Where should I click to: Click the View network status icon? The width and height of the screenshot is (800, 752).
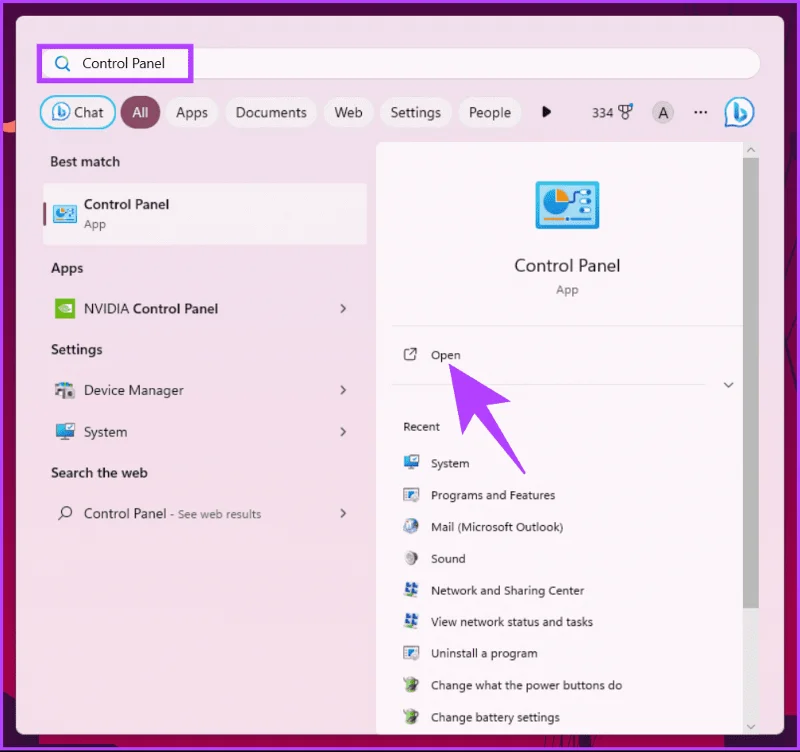tap(411, 621)
